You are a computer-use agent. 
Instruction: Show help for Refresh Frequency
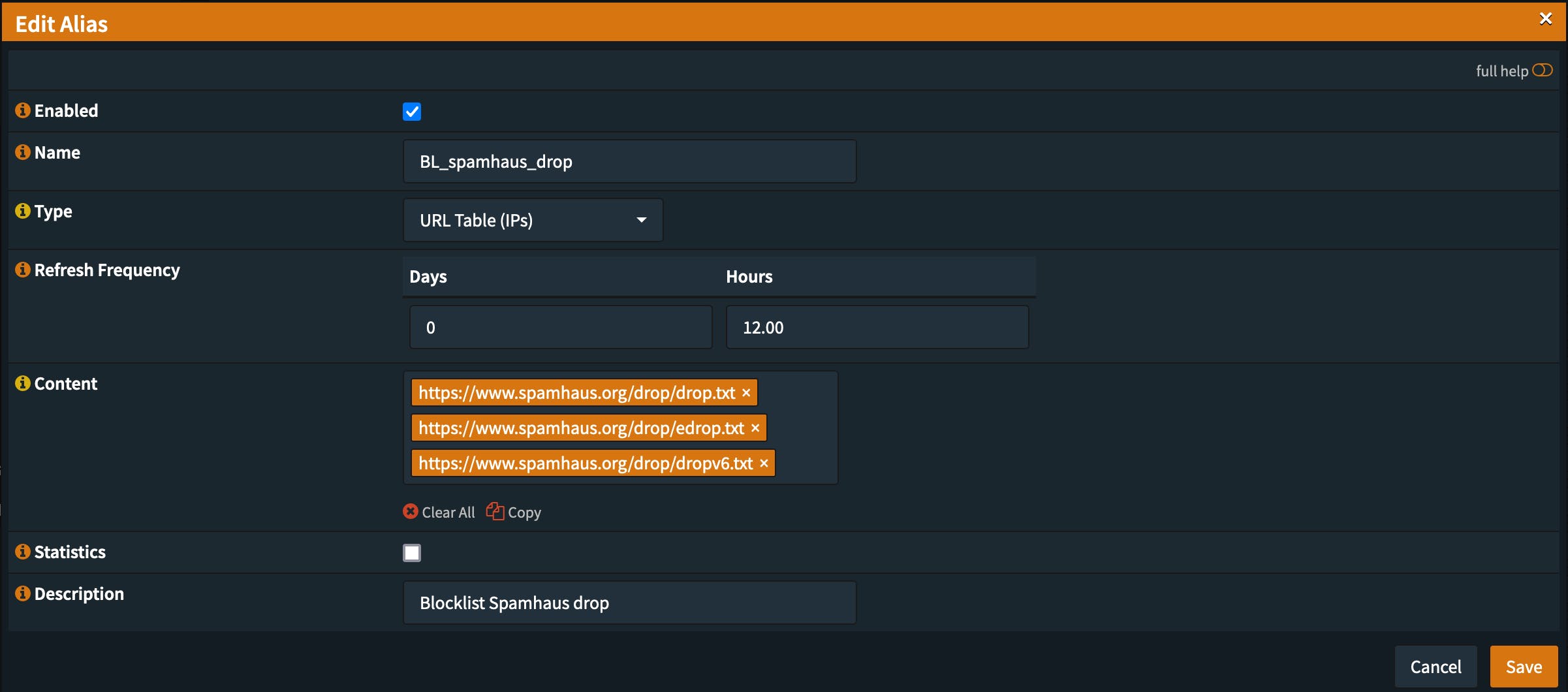coord(23,270)
